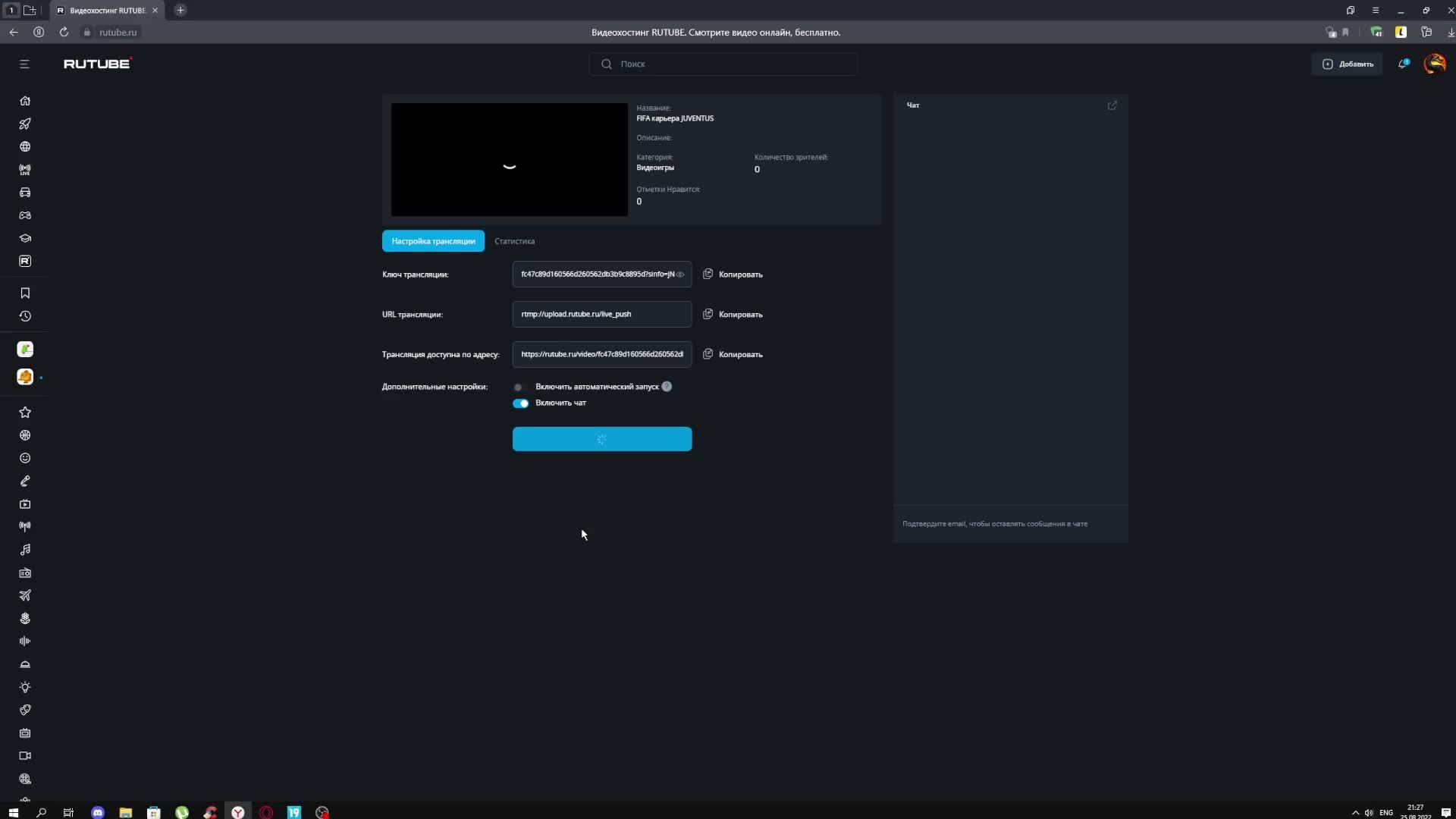This screenshot has height=819, width=1456.
Task: Open Discord from the Windows taskbar
Action: [x=98, y=812]
